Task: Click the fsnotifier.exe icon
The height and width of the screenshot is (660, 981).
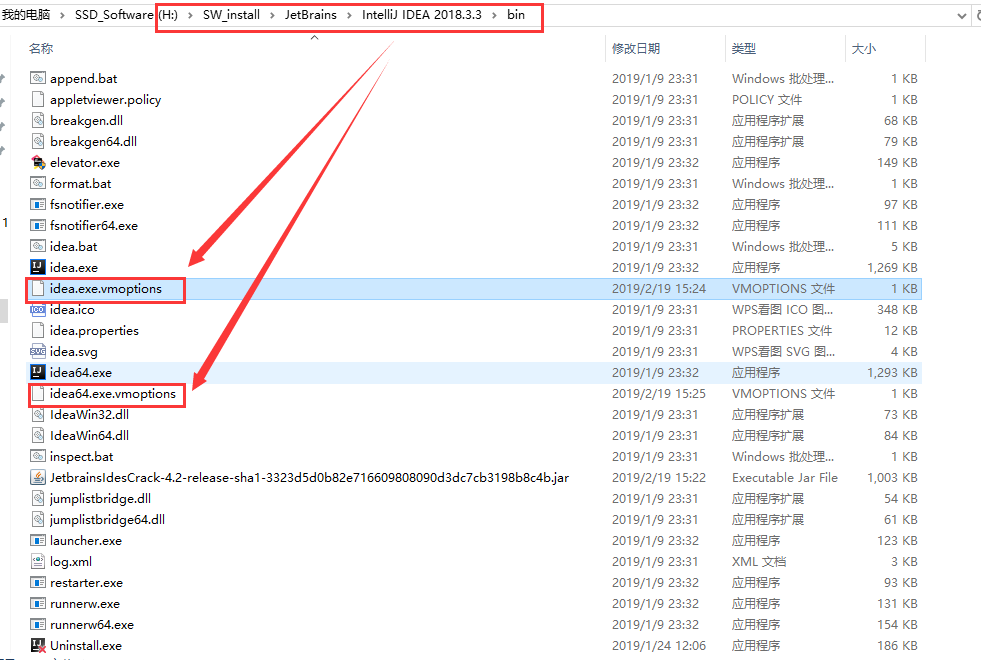Action: click(38, 205)
